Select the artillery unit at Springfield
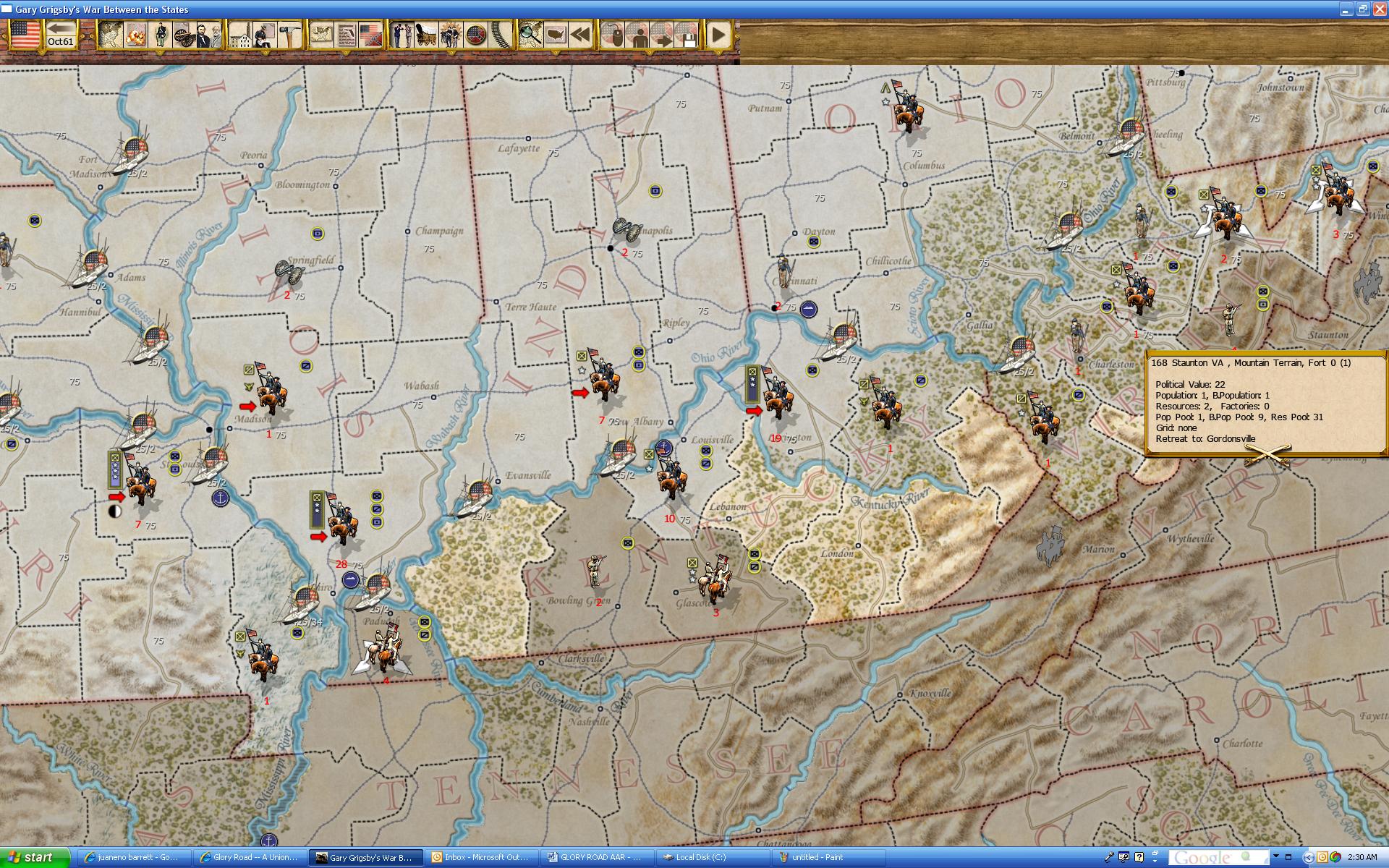This screenshot has height=868, width=1389. point(288,275)
